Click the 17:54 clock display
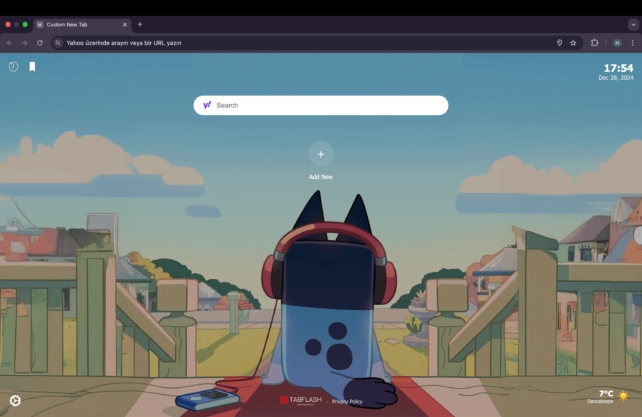Screen dimensions: 642x417 (x=618, y=68)
